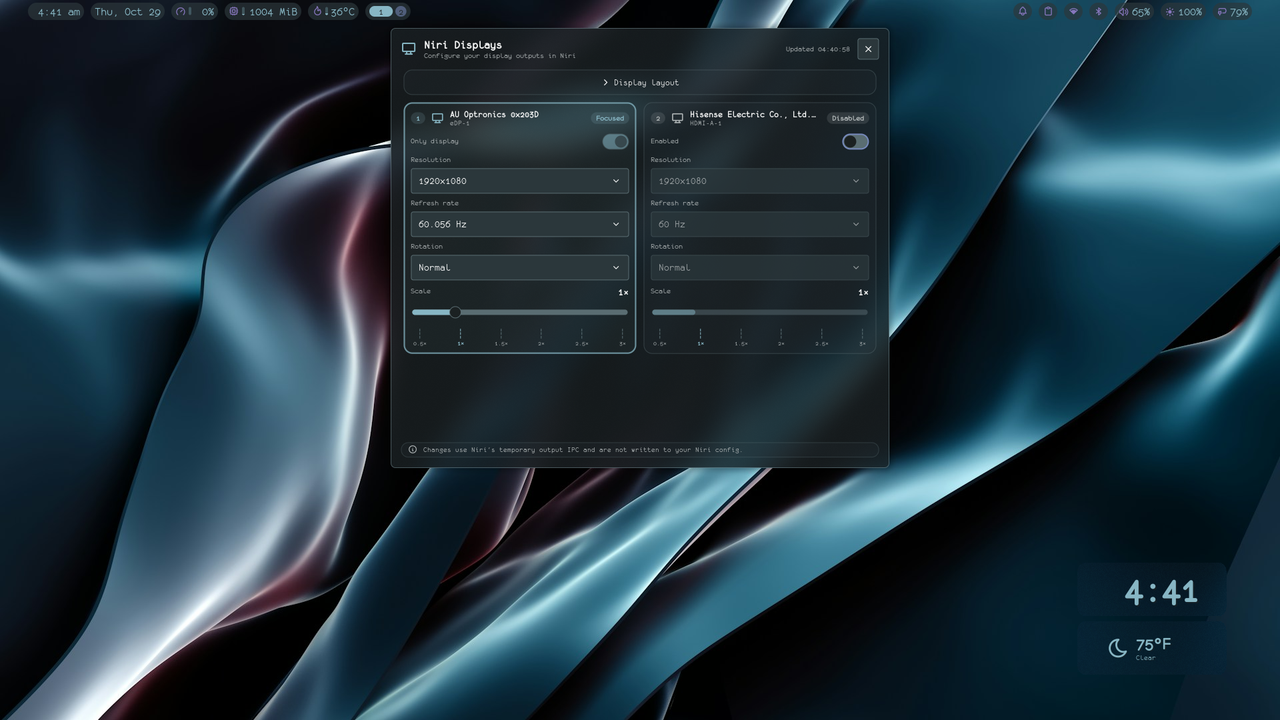Expand the Display layout section

(x=640, y=82)
